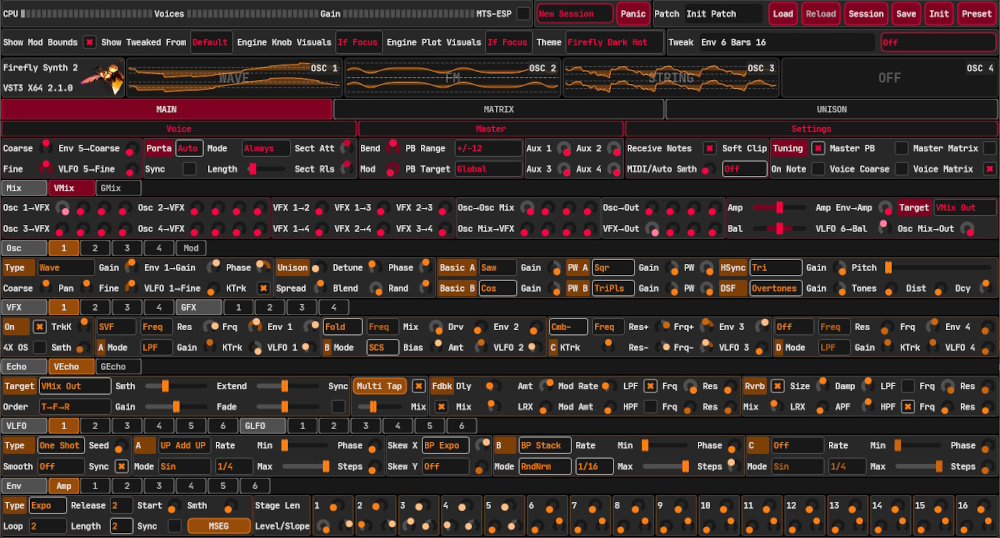This screenshot has height=538, width=1000.
Task: Select the OSC 2 FM waveform display
Action: click(x=453, y=77)
